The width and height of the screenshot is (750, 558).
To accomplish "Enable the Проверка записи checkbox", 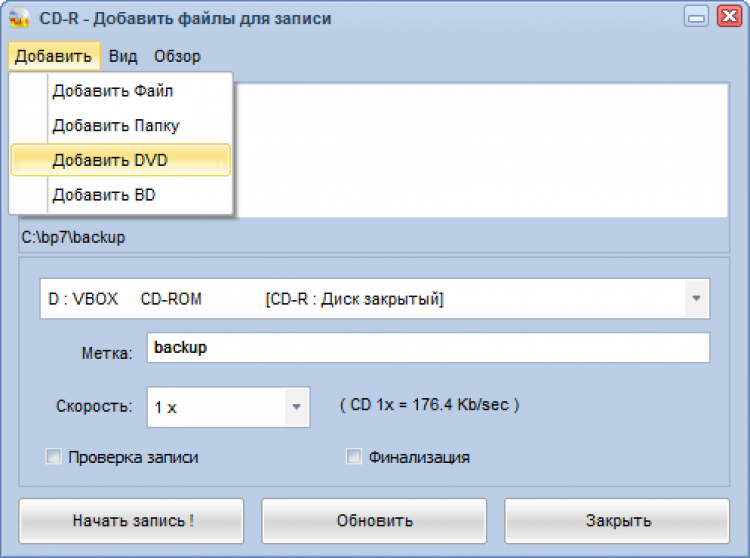I will coord(54,457).
